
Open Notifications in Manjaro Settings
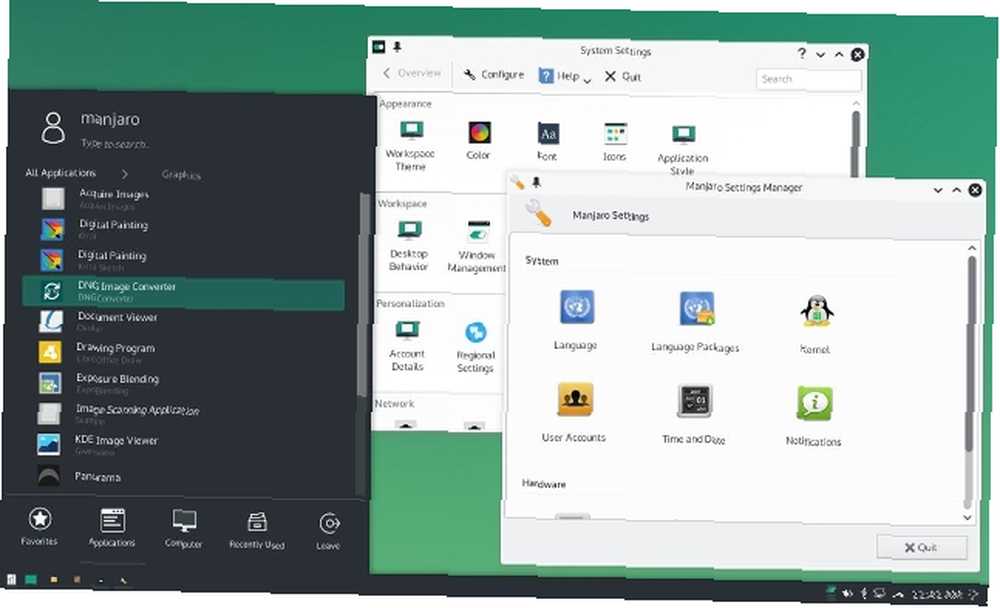pyautogui.click(x=814, y=416)
